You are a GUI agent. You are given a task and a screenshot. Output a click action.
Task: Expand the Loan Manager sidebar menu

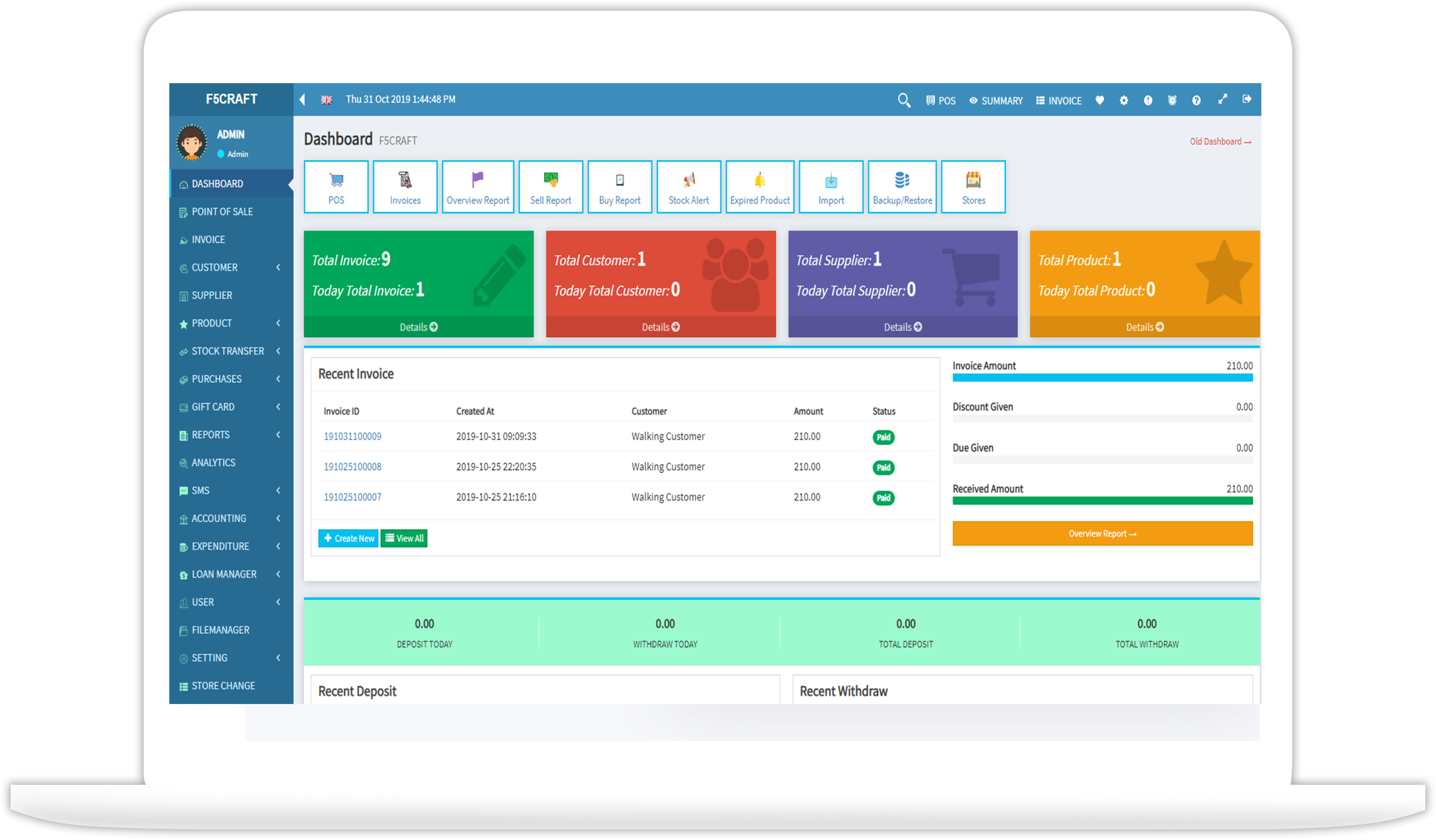point(231,575)
